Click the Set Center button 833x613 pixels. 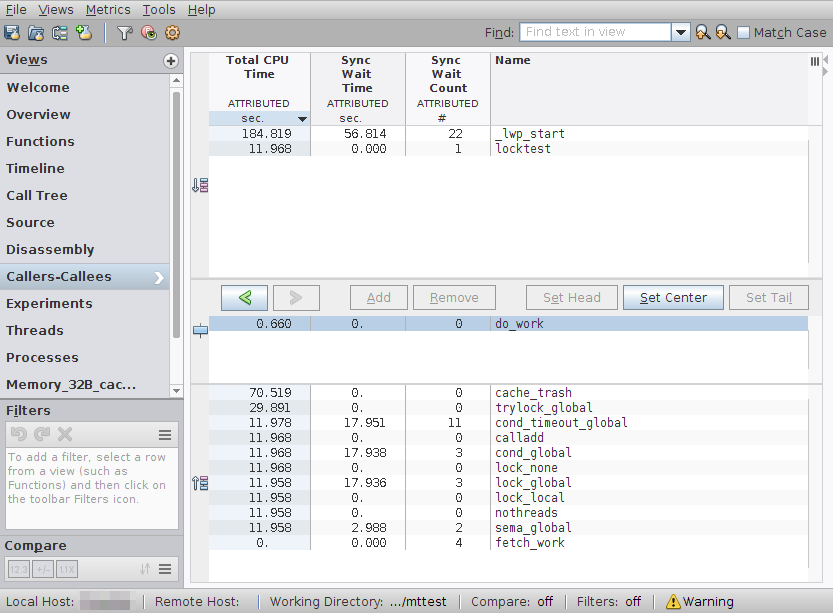click(x=673, y=297)
